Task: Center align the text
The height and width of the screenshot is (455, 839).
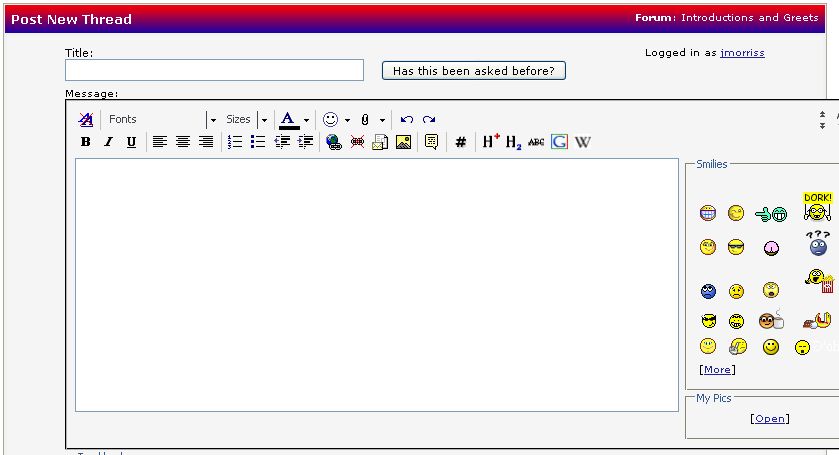Action: (182, 142)
